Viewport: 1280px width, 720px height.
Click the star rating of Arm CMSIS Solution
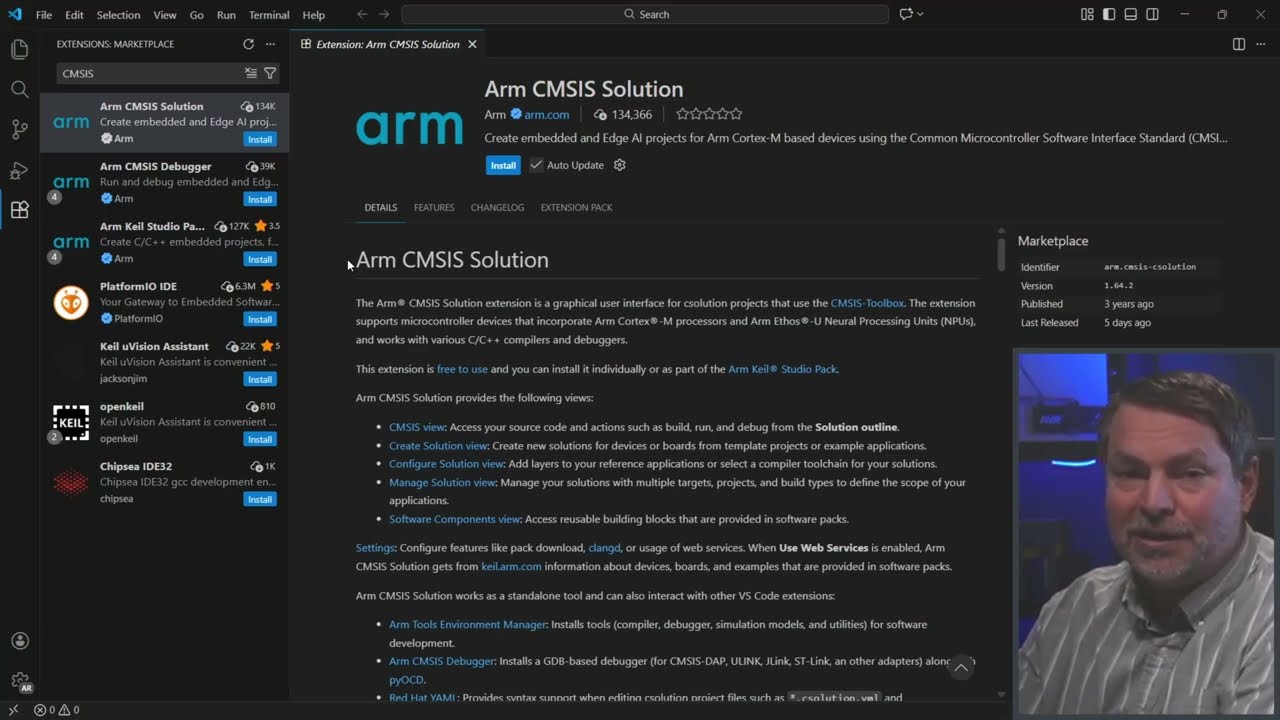pos(709,114)
